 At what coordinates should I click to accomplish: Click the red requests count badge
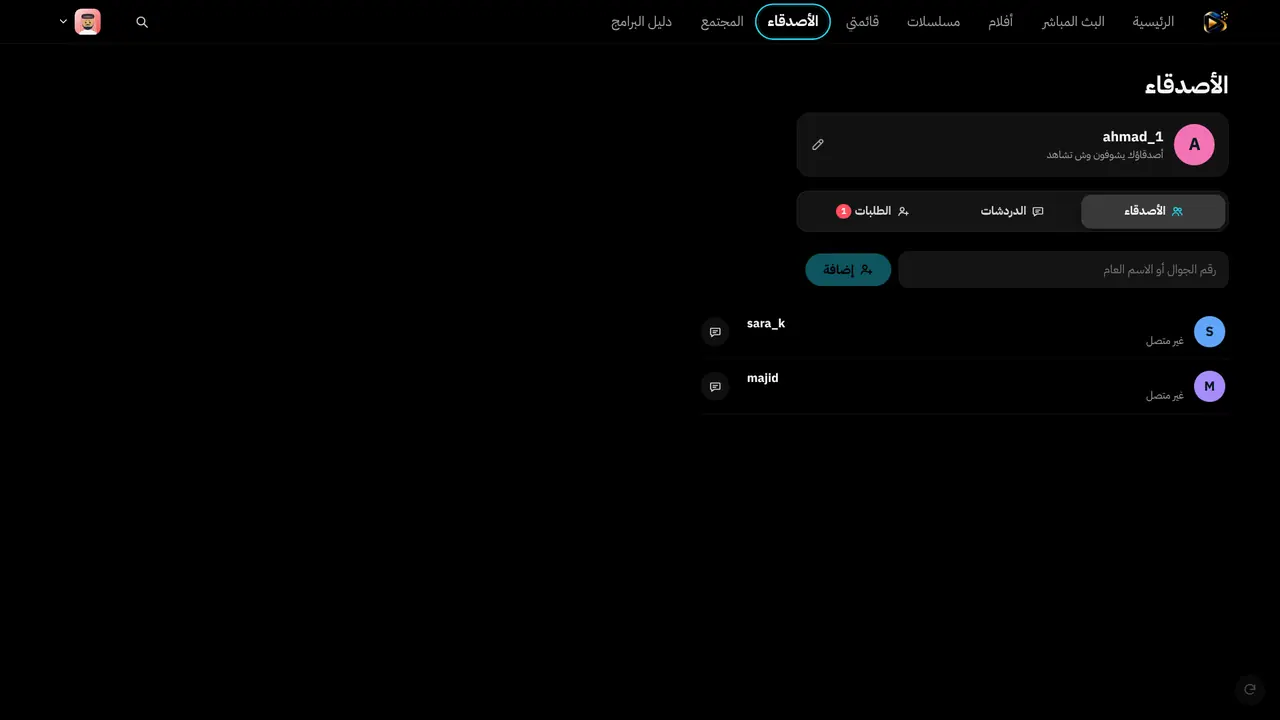click(843, 211)
